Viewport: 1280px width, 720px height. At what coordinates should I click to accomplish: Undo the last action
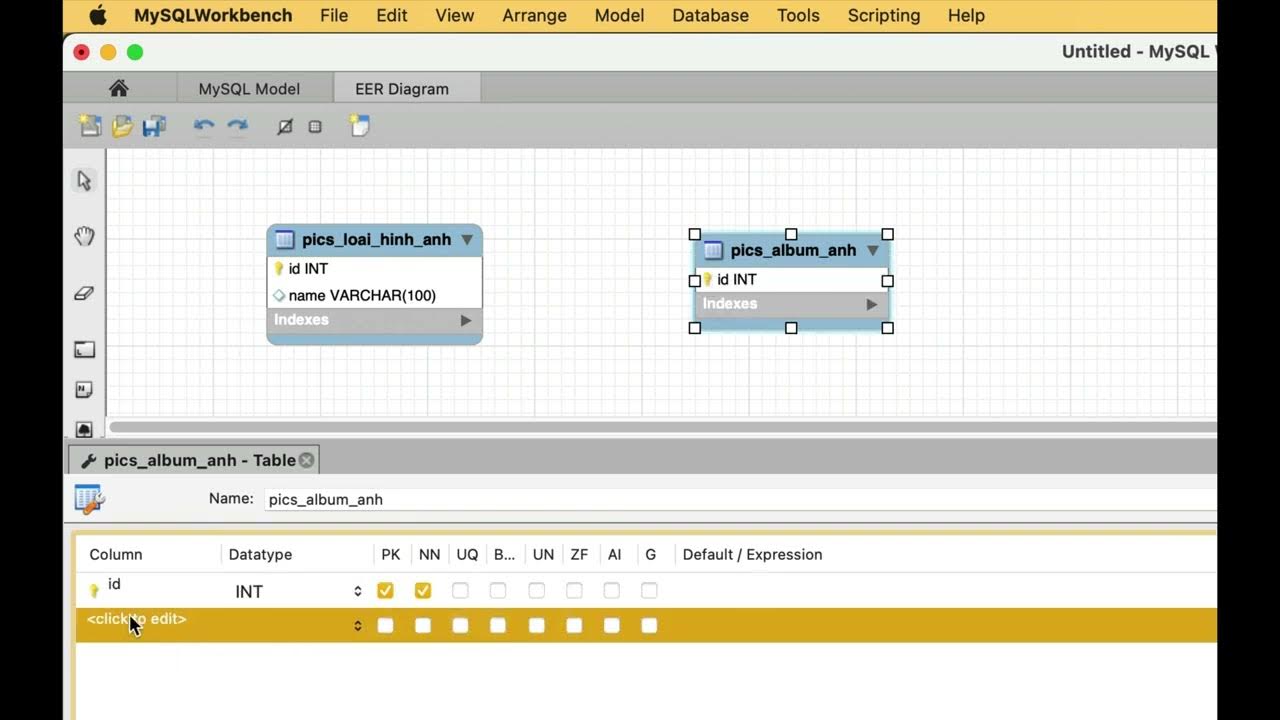click(204, 126)
